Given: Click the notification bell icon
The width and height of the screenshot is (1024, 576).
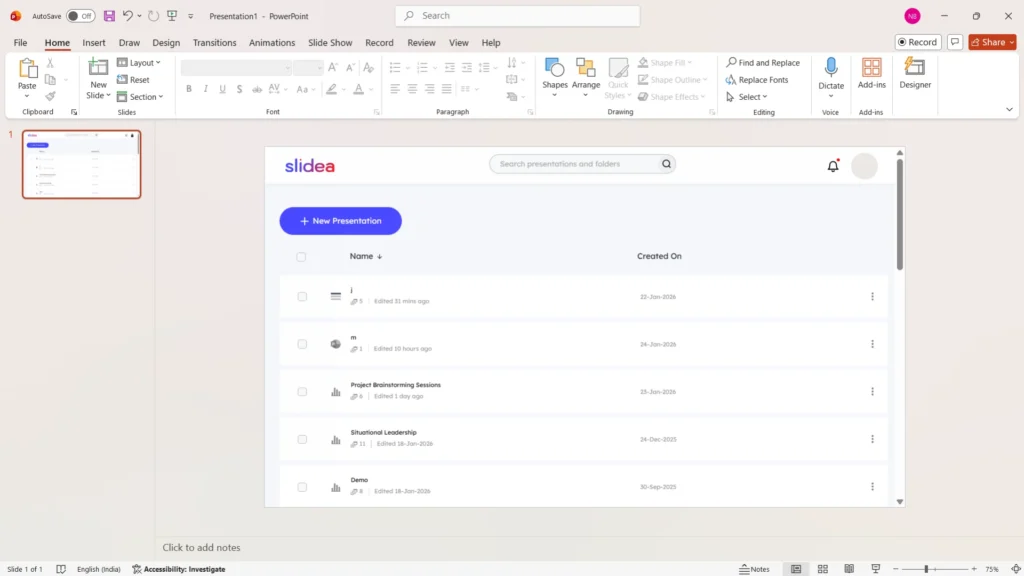Looking at the screenshot, I should pyautogui.click(x=833, y=166).
